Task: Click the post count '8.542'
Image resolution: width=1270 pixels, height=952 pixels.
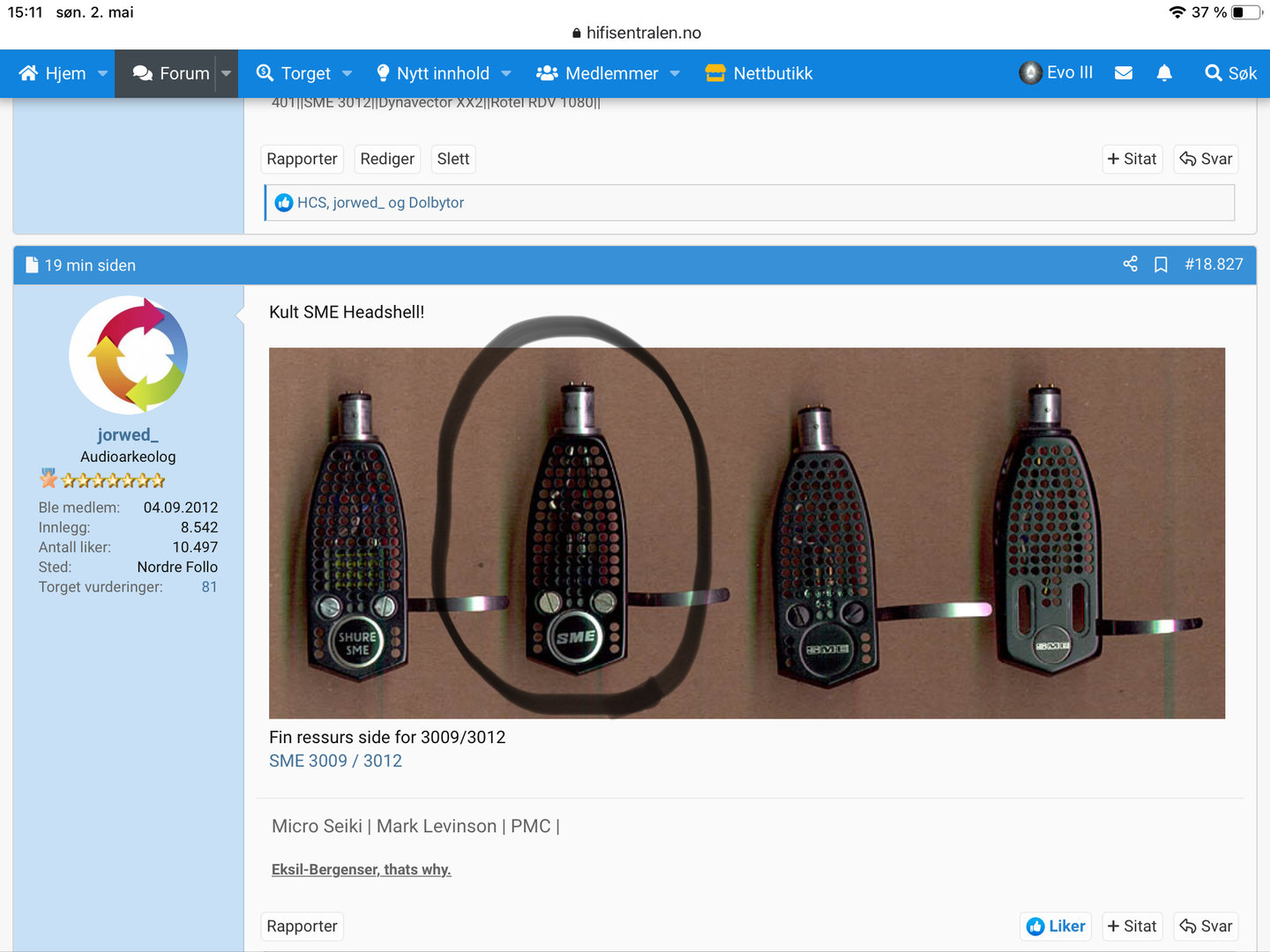Action: point(199,527)
